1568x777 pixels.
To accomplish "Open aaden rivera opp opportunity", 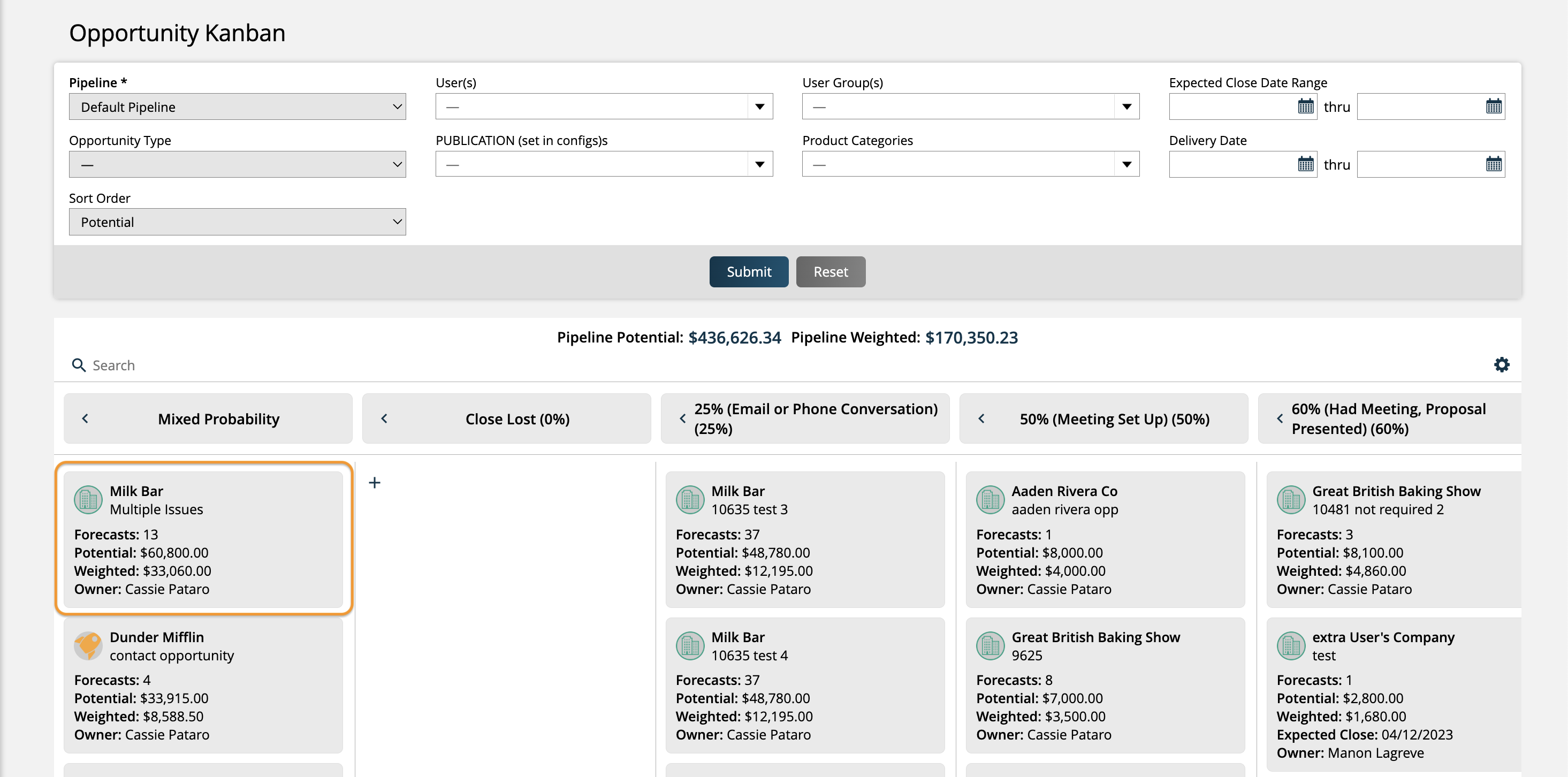I will (x=1106, y=539).
